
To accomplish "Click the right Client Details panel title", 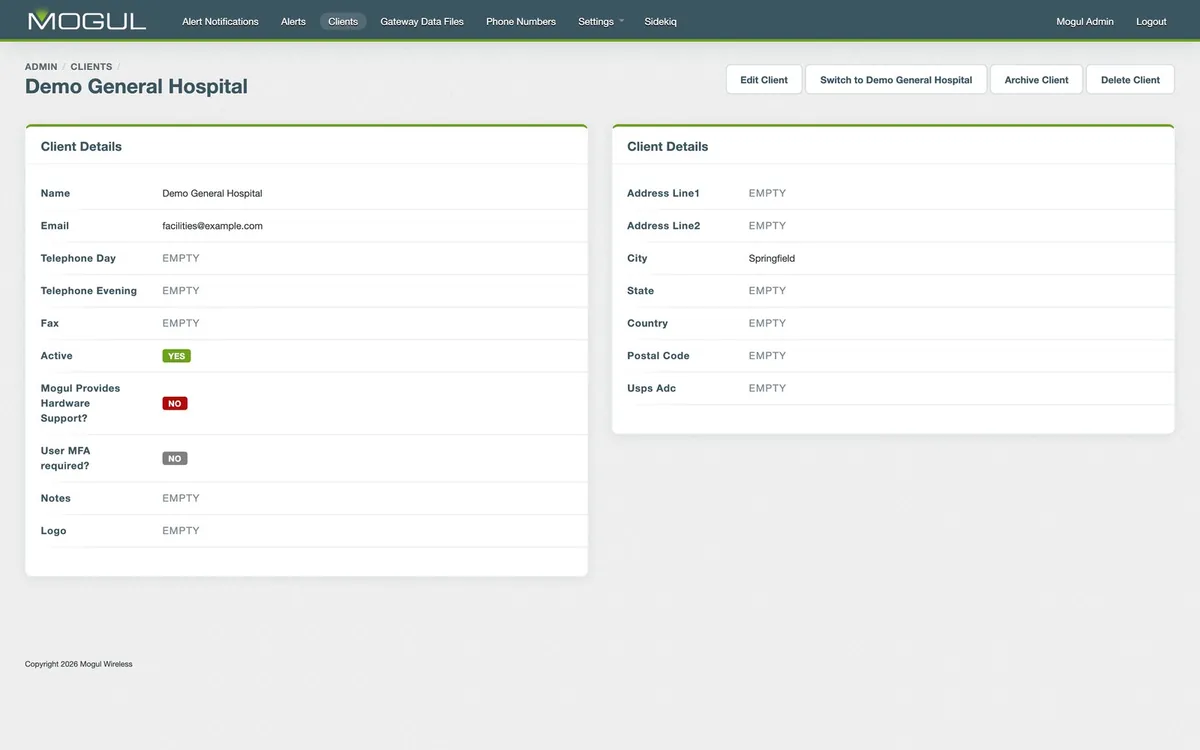I will coord(667,146).
